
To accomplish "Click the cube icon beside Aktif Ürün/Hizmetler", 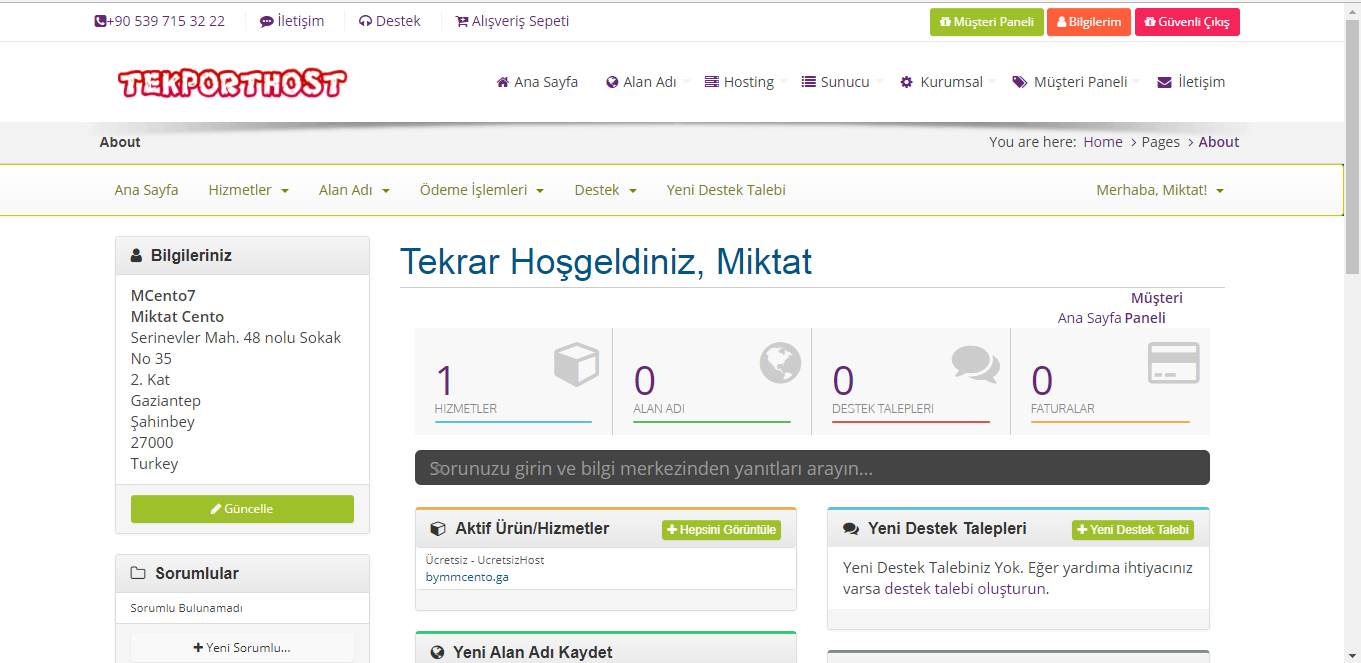I will tap(438, 529).
